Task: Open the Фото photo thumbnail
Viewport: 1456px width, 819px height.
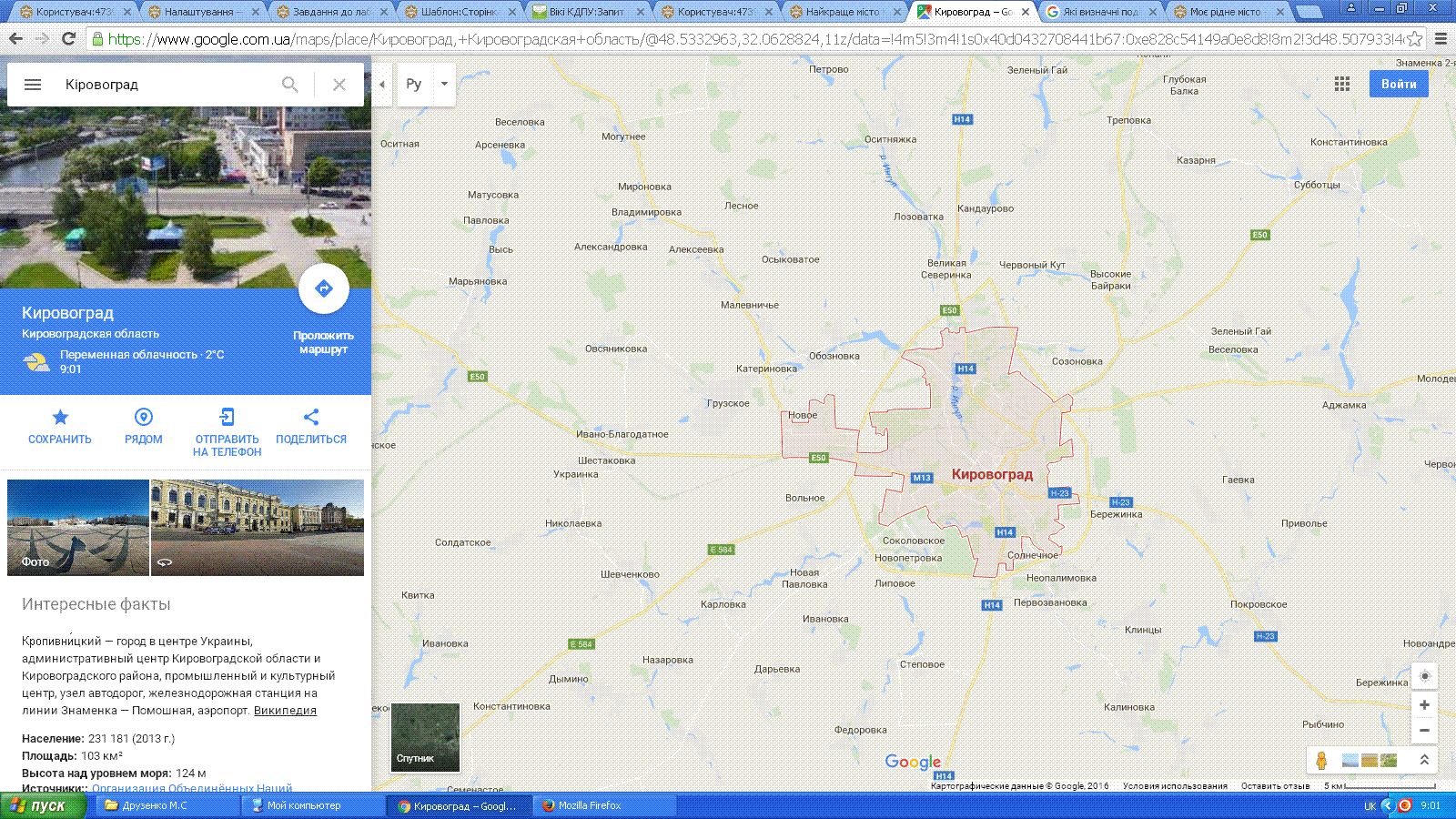Action: (x=78, y=528)
